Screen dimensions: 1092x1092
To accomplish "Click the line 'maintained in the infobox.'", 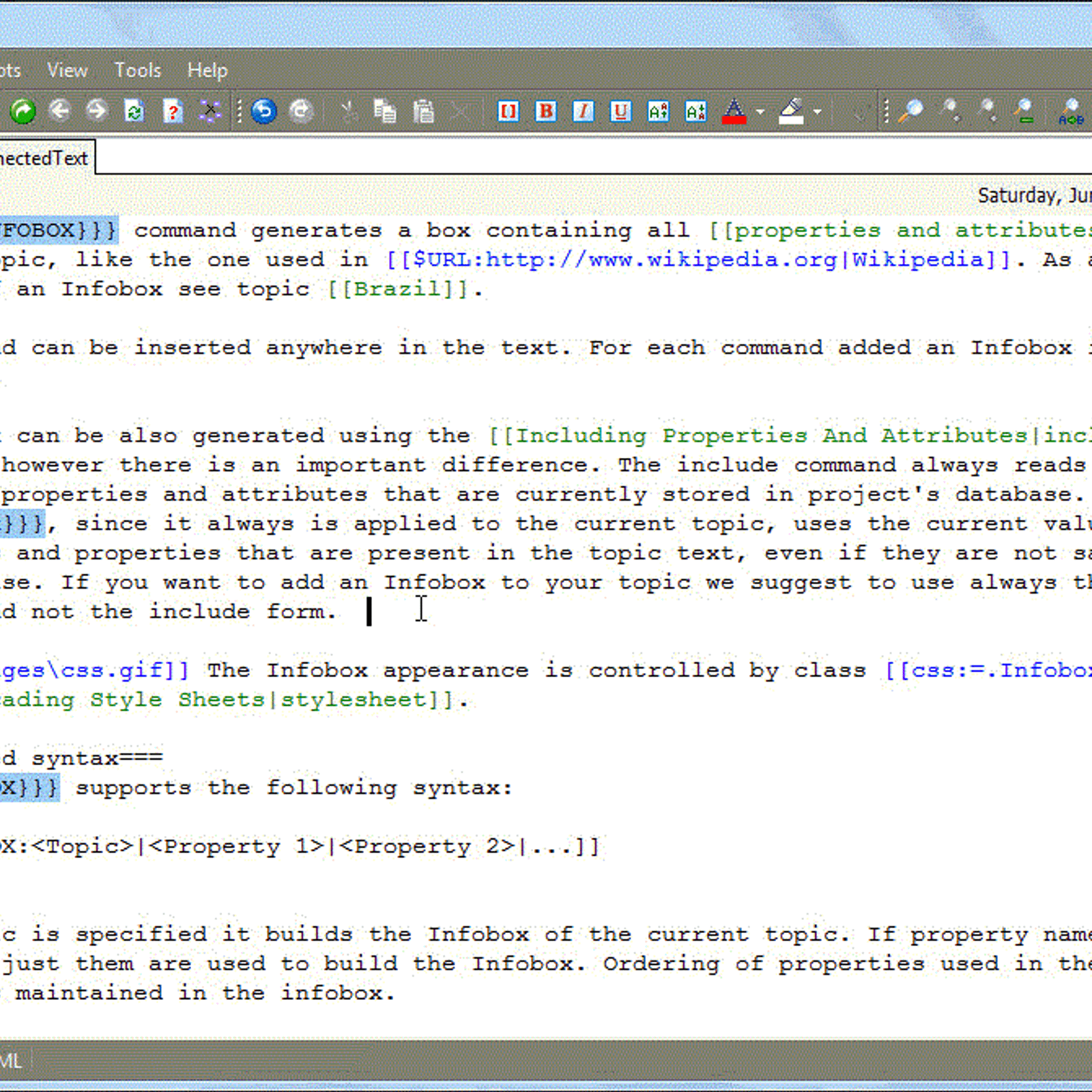I will tap(205, 992).
